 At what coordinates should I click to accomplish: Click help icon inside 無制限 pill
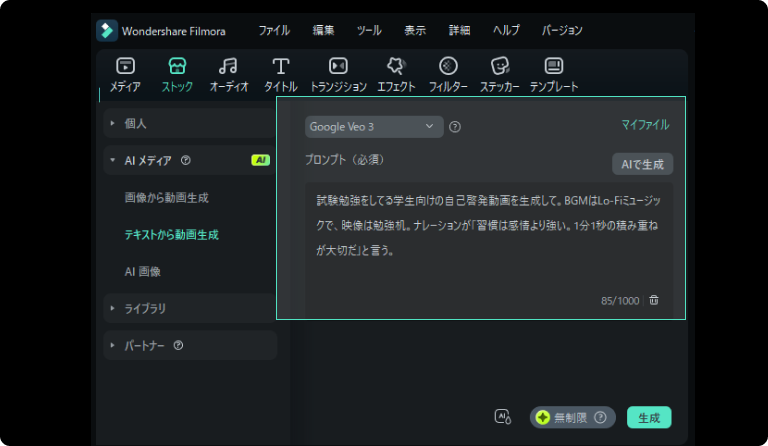pos(600,418)
